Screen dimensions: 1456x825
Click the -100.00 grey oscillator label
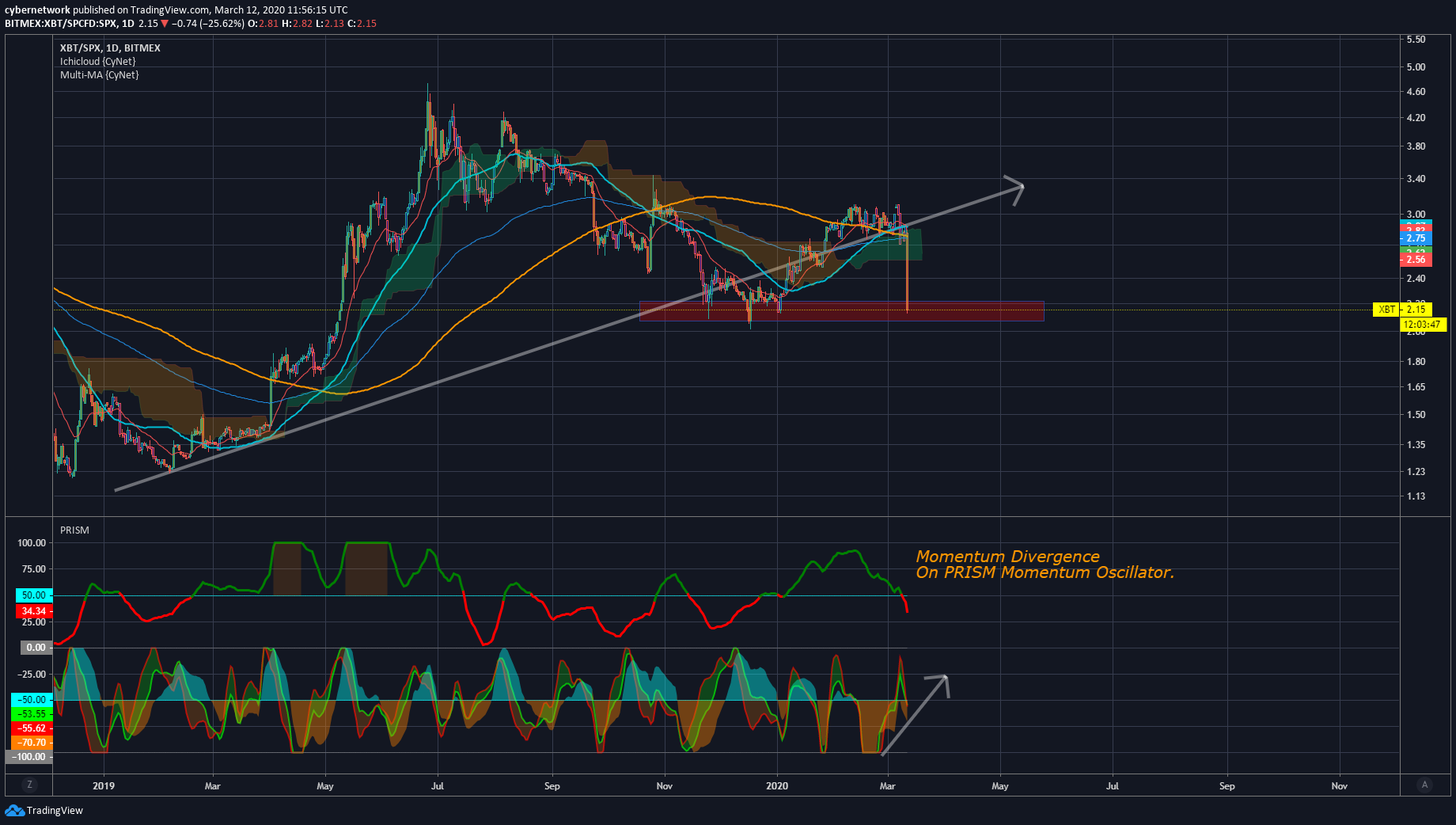[29, 757]
